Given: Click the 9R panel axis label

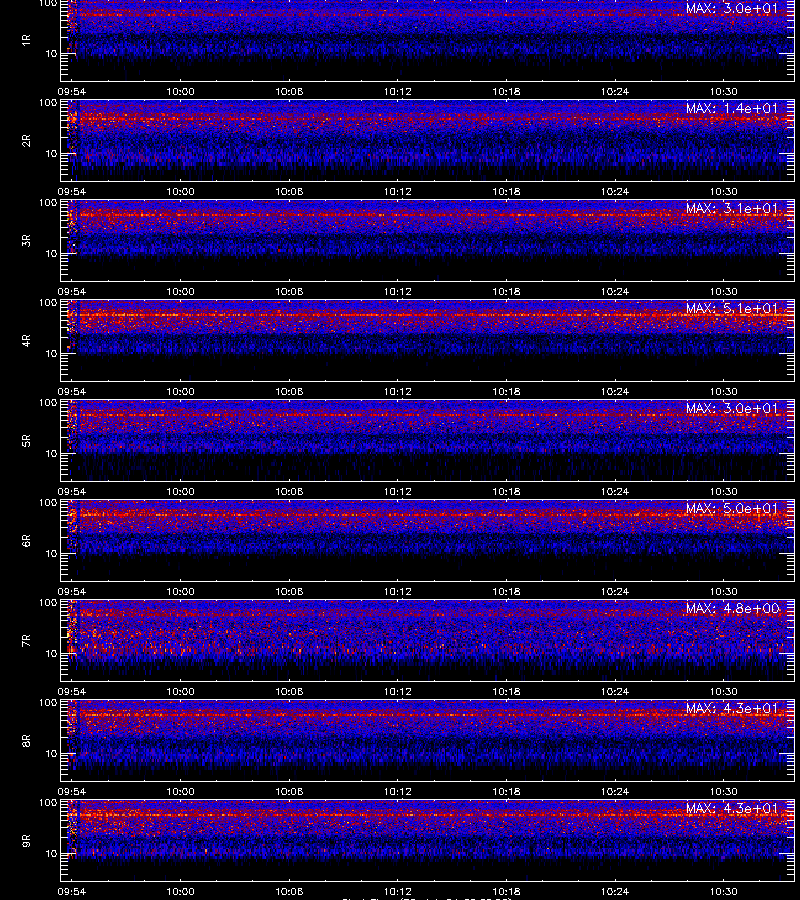Looking at the screenshot, I should click(x=26, y=840).
